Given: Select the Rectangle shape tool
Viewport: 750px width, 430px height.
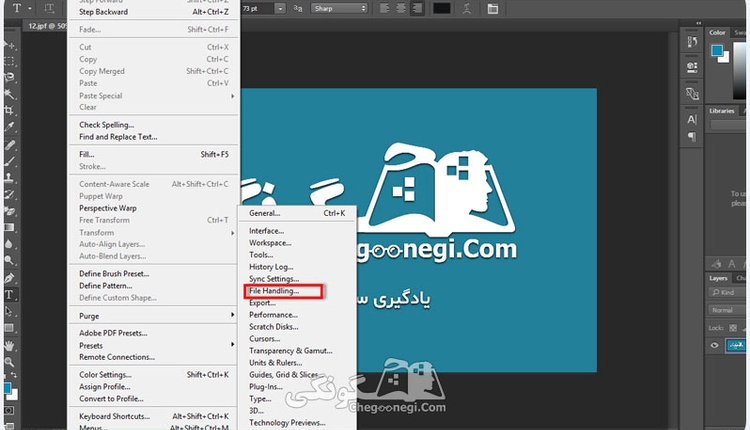Looking at the screenshot, I should pos(9,328).
